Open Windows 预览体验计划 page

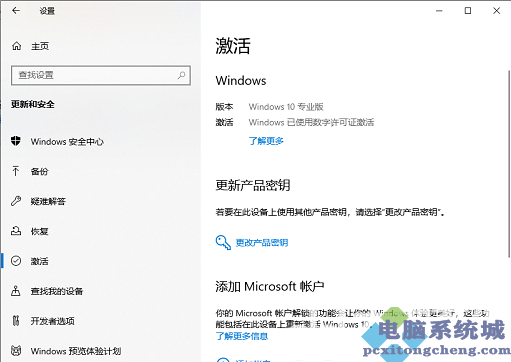pyautogui.click(x=76, y=351)
